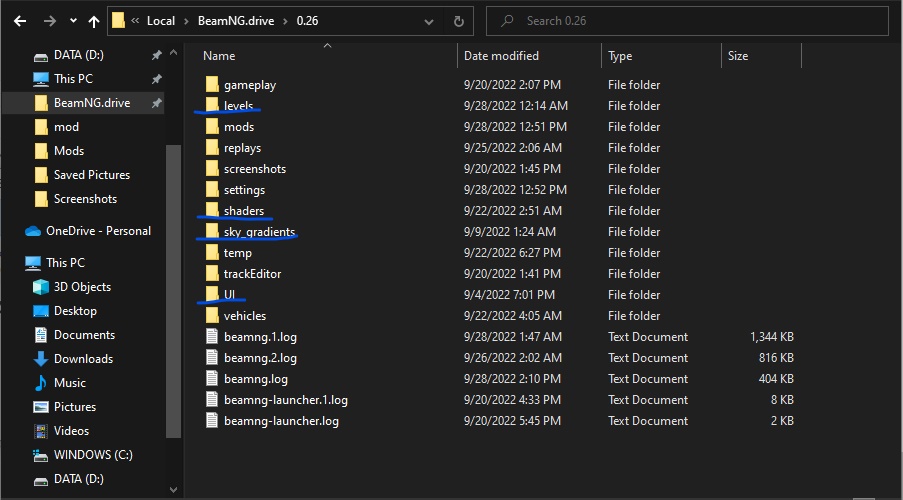Select the shaders folder icon
The image size is (903, 500).
[x=212, y=211]
